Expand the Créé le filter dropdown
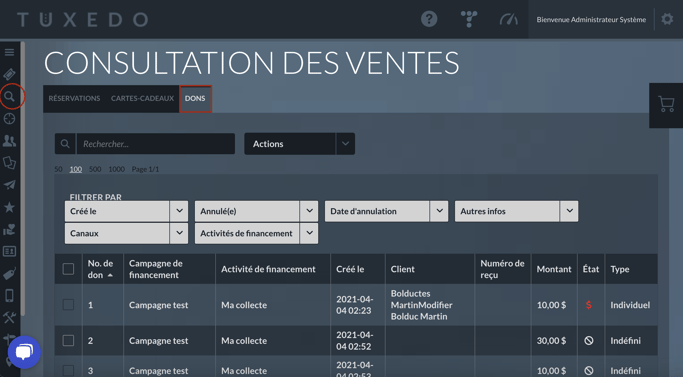Viewport: 683px width, 377px height. 126,211
